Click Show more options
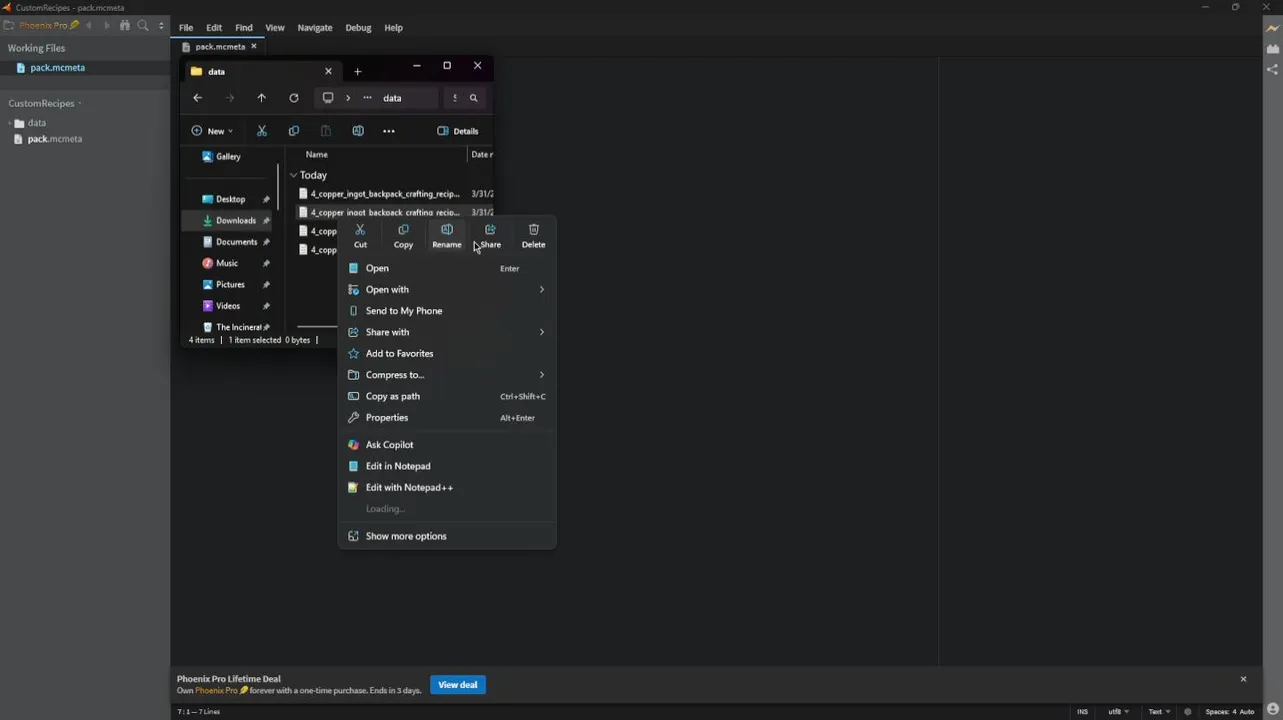1283x720 pixels. pos(447,536)
